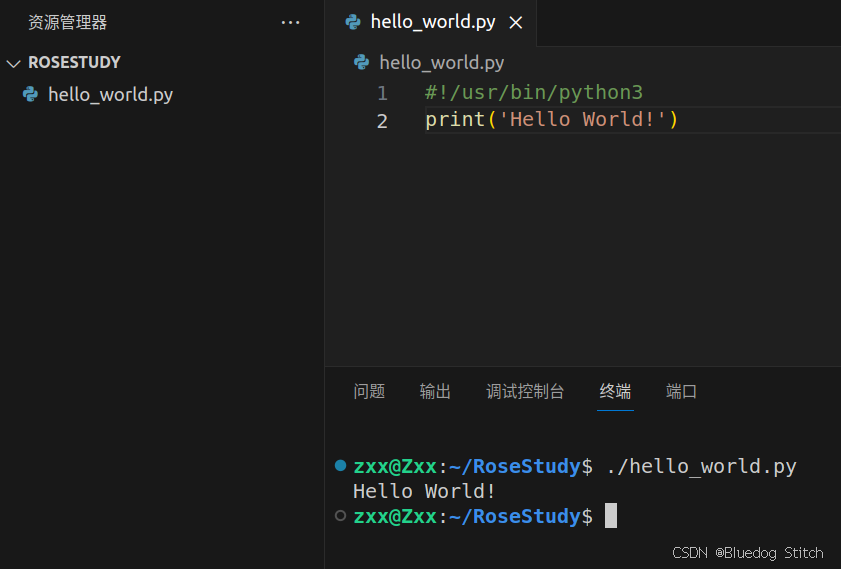Click the hollow circle marker on current prompt
841x569 pixels.
tap(340, 515)
